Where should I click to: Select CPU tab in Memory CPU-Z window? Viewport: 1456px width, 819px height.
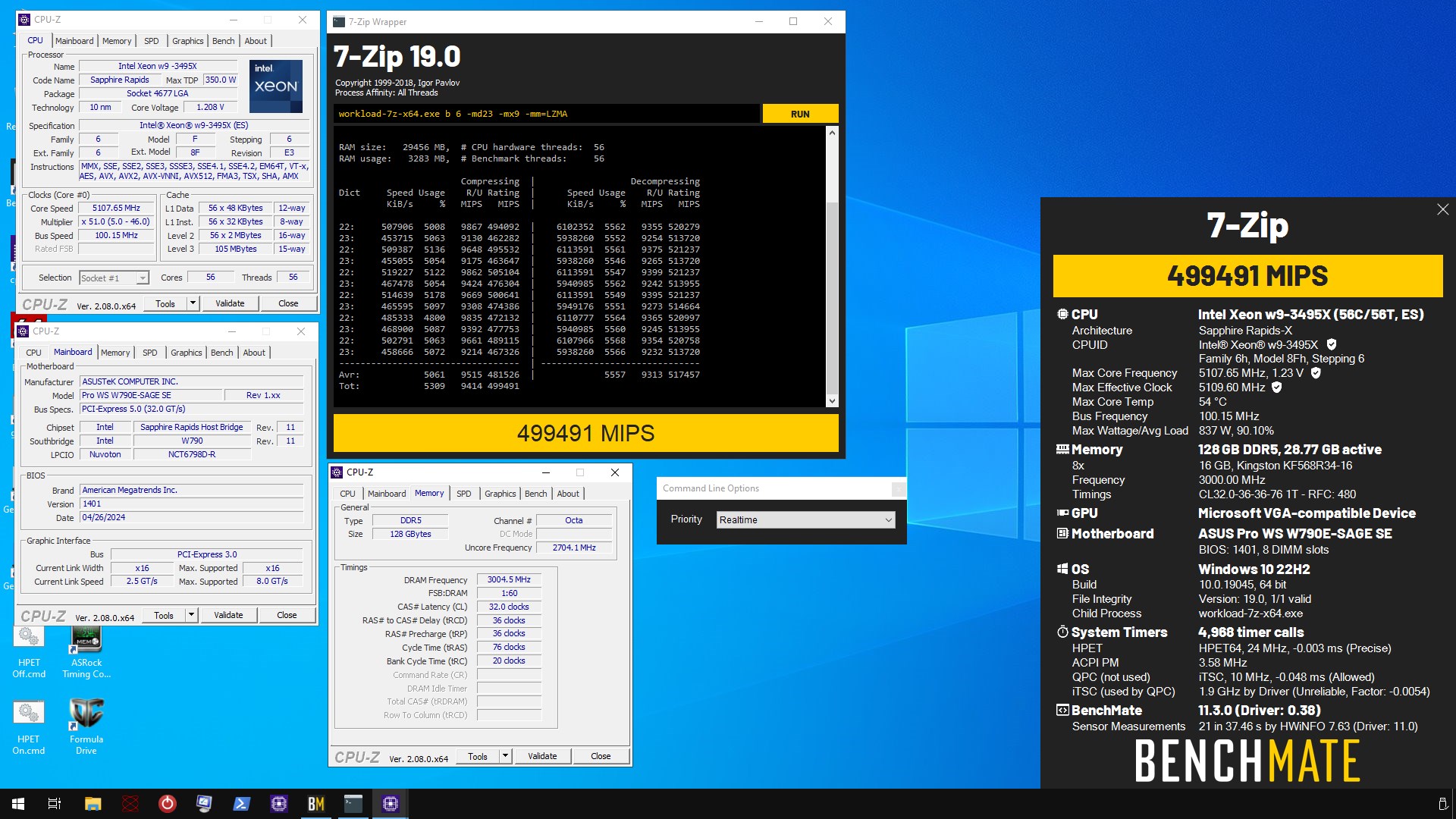pos(347,494)
